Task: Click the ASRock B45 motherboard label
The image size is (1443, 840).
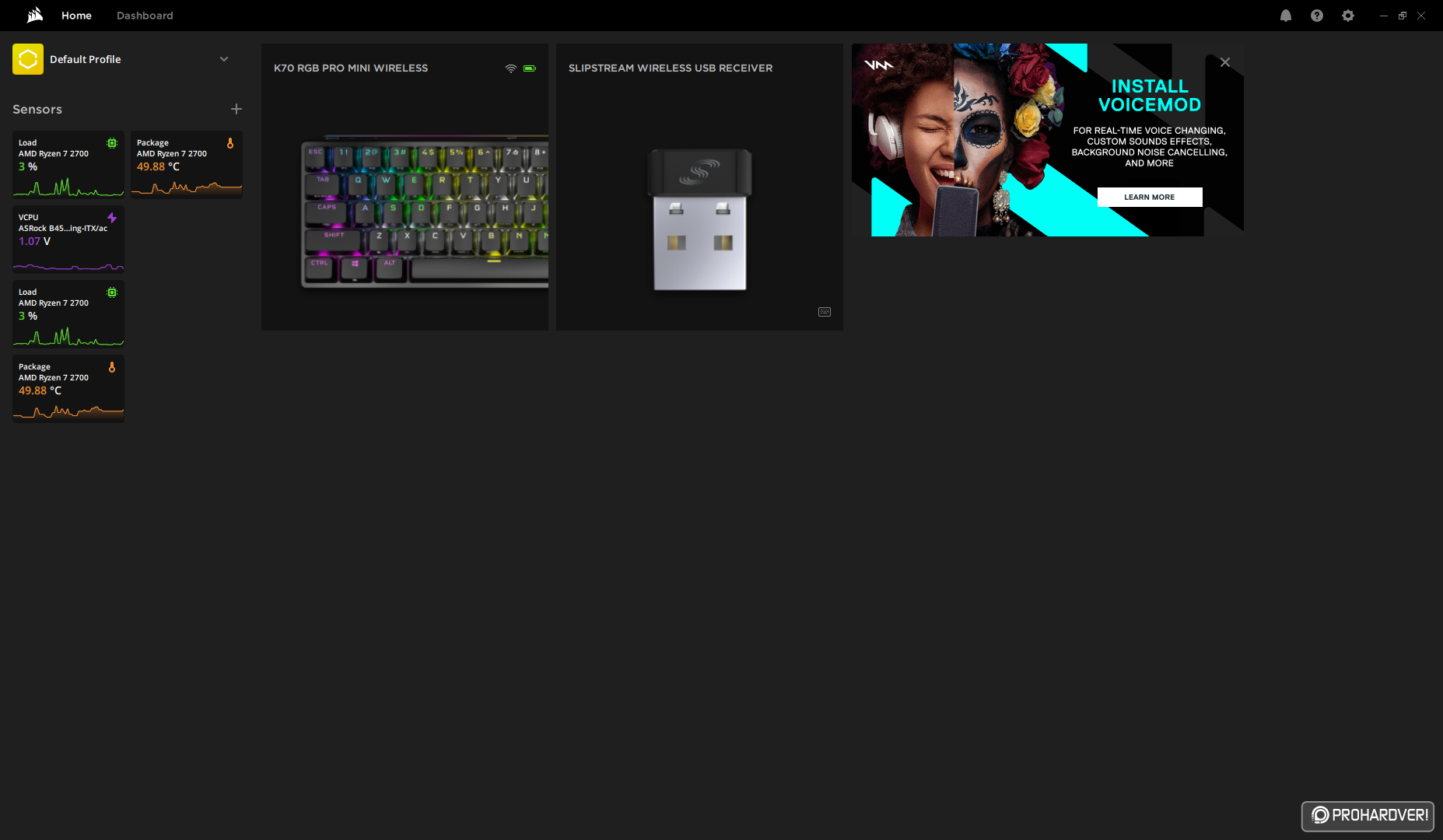Action: [63, 229]
